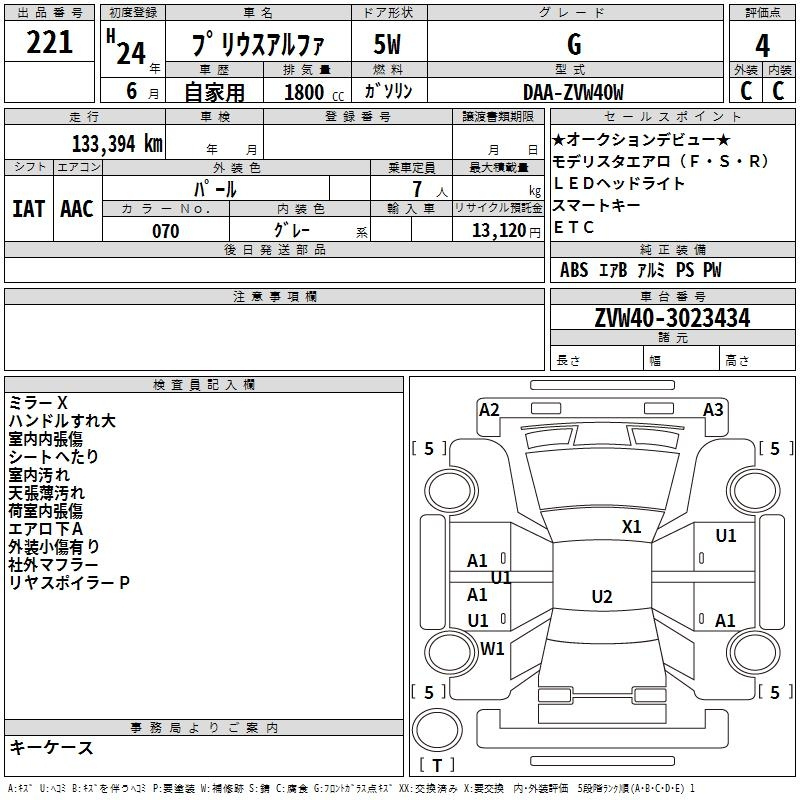Click the recycle deposit "13,120円"
The height and width of the screenshot is (800, 800).
click(506, 231)
